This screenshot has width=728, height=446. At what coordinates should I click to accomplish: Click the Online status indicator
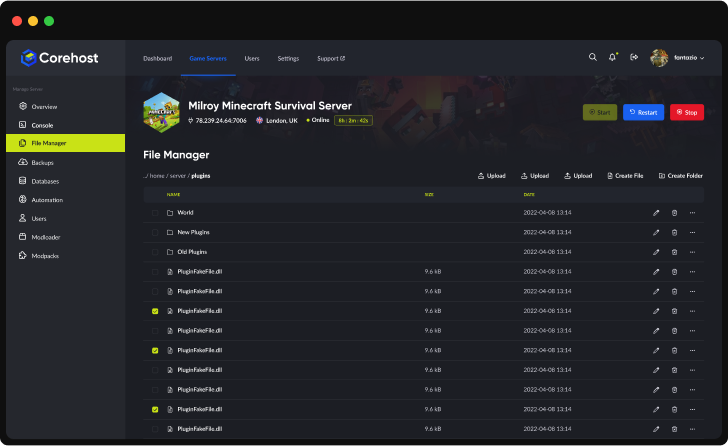pyautogui.click(x=318, y=120)
